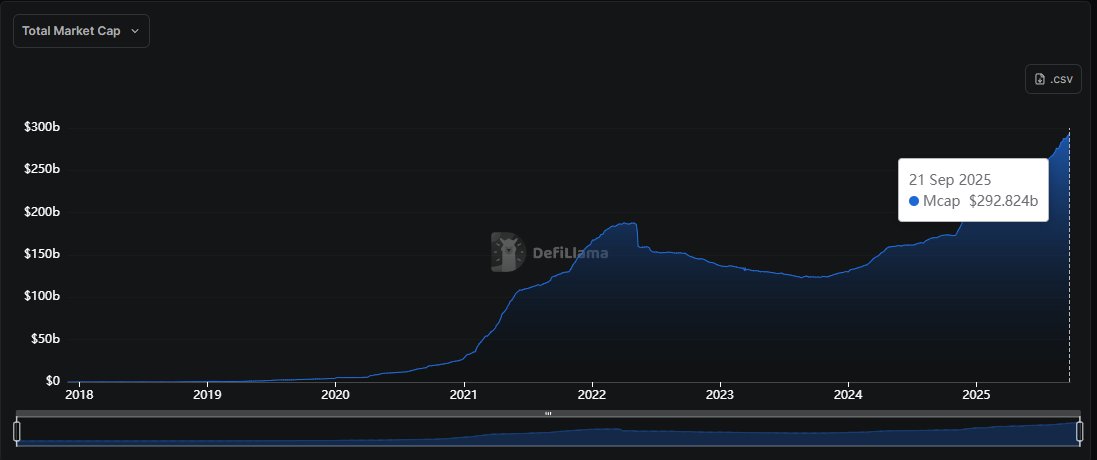Click the 2018 label on the x-axis
1097x460 pixels.
tap(78, 395)
